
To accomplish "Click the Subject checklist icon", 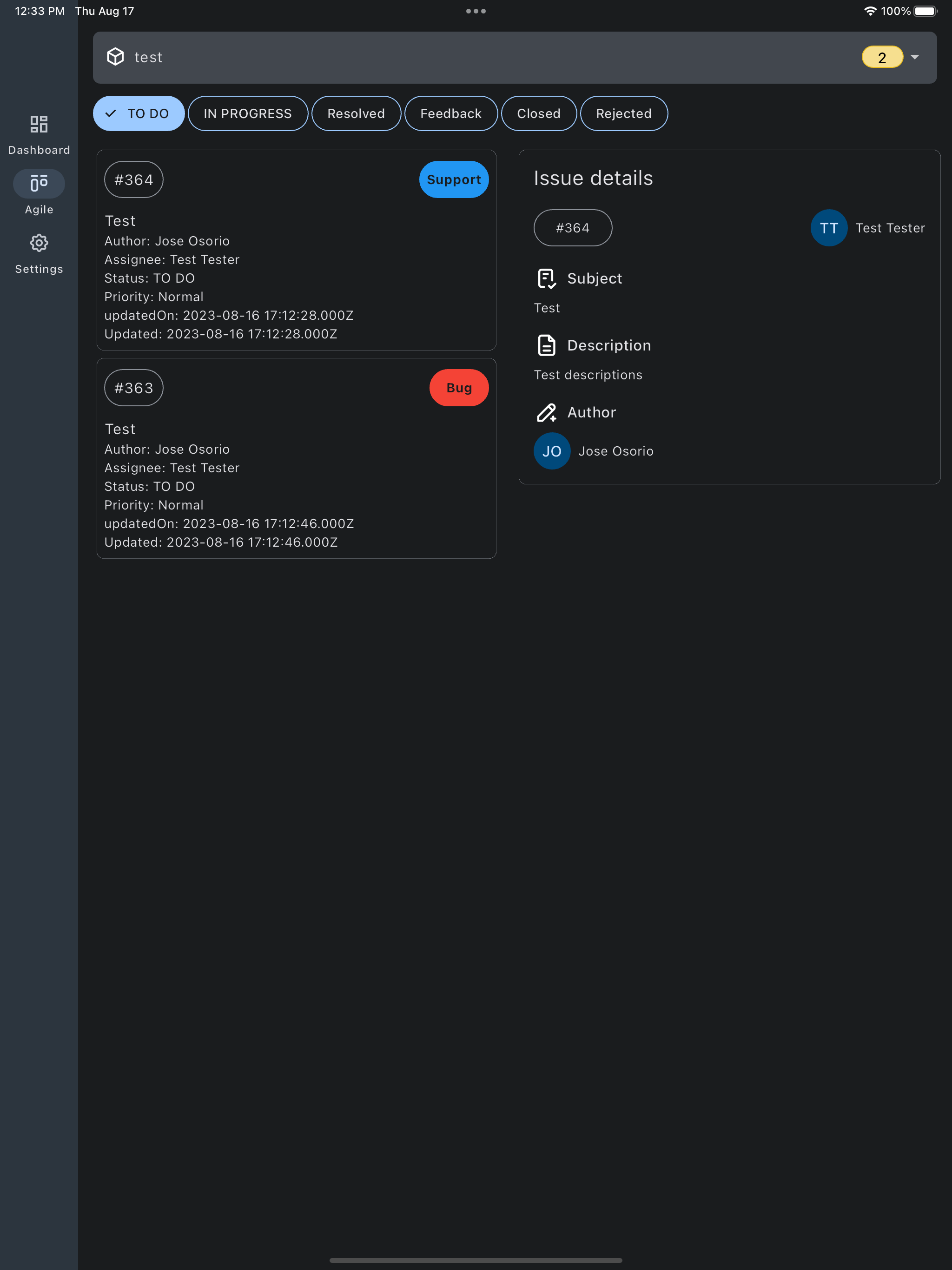I will pos(546,278).
